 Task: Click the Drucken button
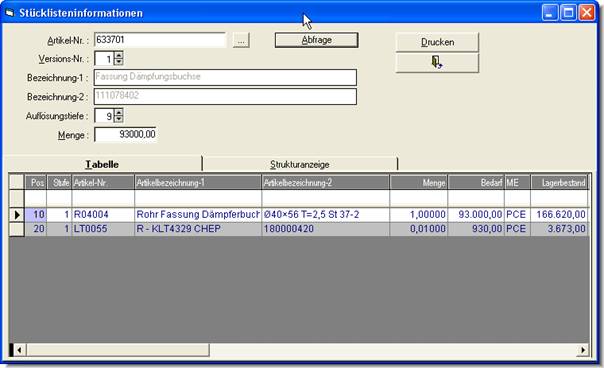pos(437,42)
